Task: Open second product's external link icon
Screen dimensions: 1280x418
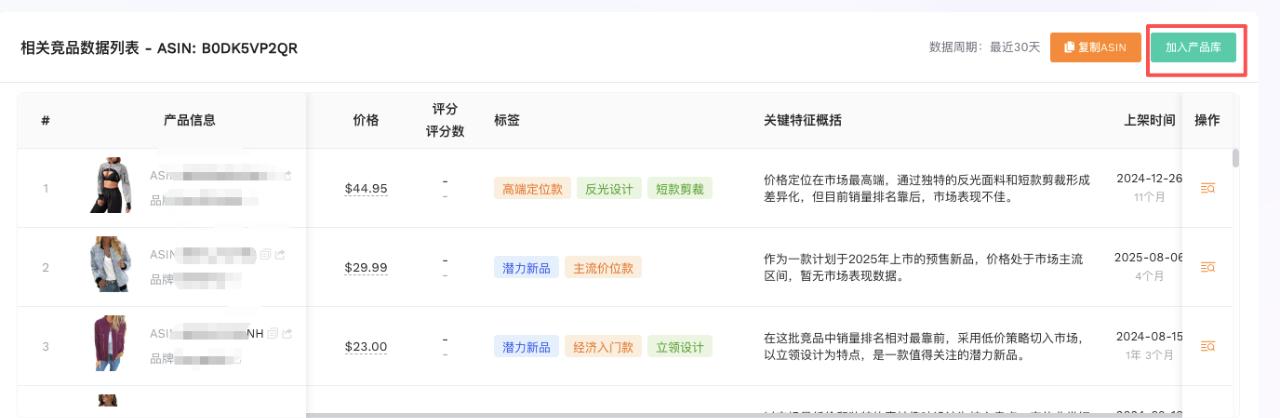Action: coord(278,254)
